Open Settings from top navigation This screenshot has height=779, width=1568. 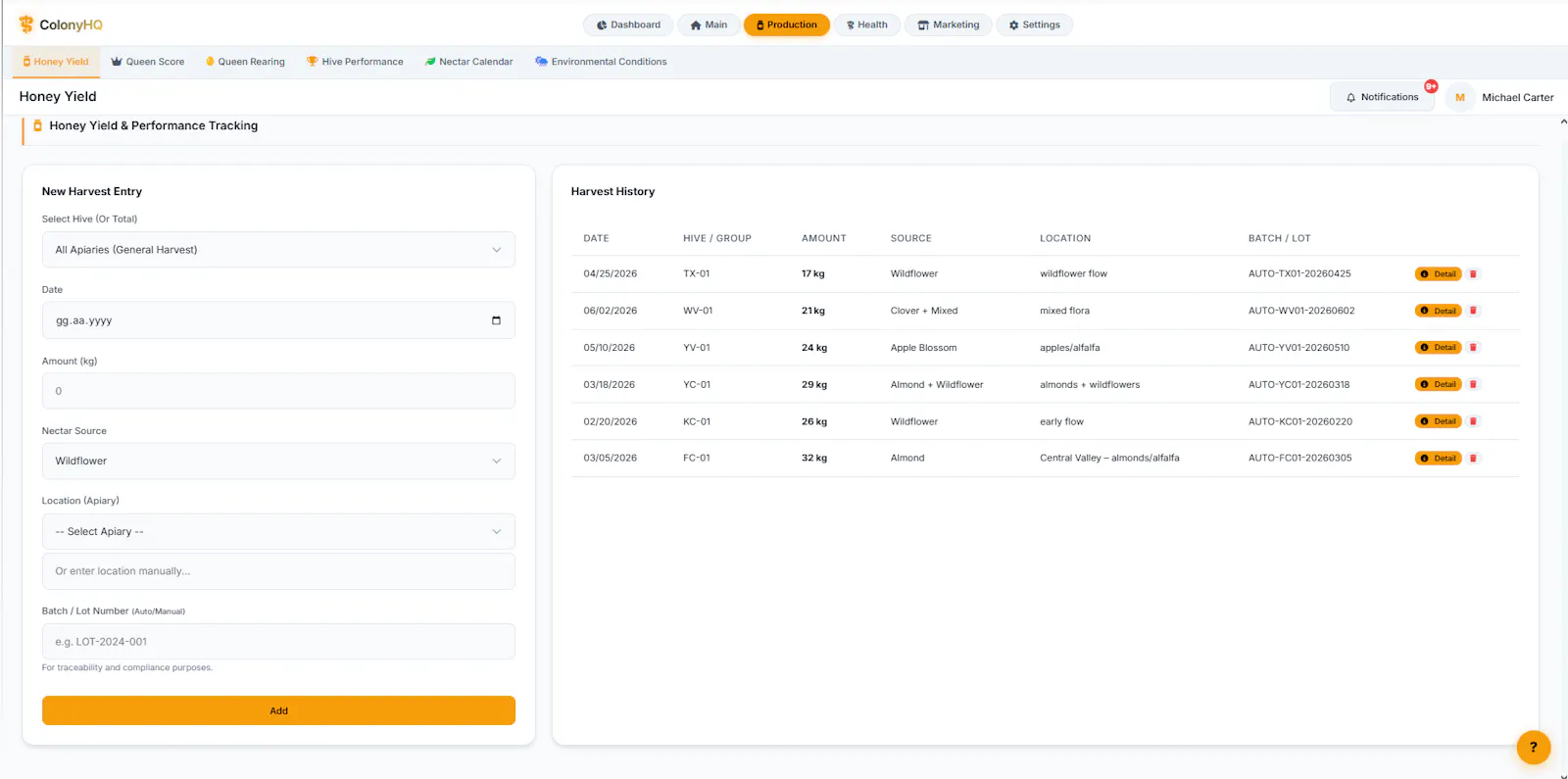(x=1035, y=24)
